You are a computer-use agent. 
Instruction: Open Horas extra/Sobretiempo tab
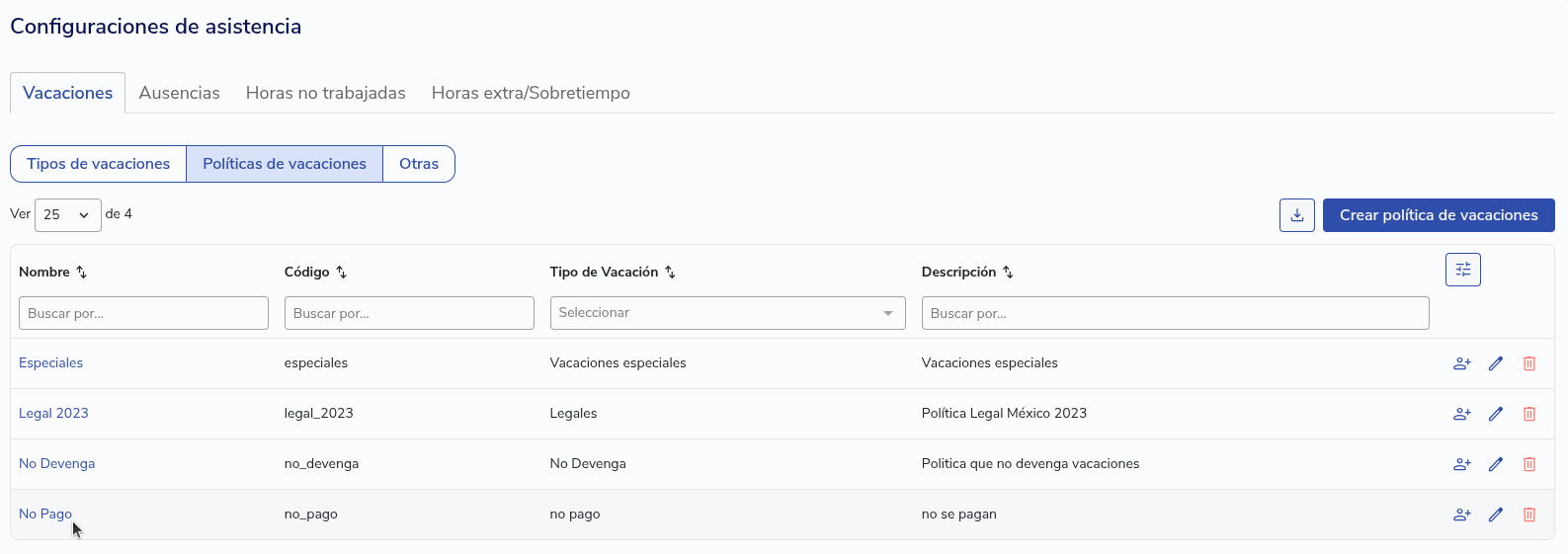[x=531, y=93]
